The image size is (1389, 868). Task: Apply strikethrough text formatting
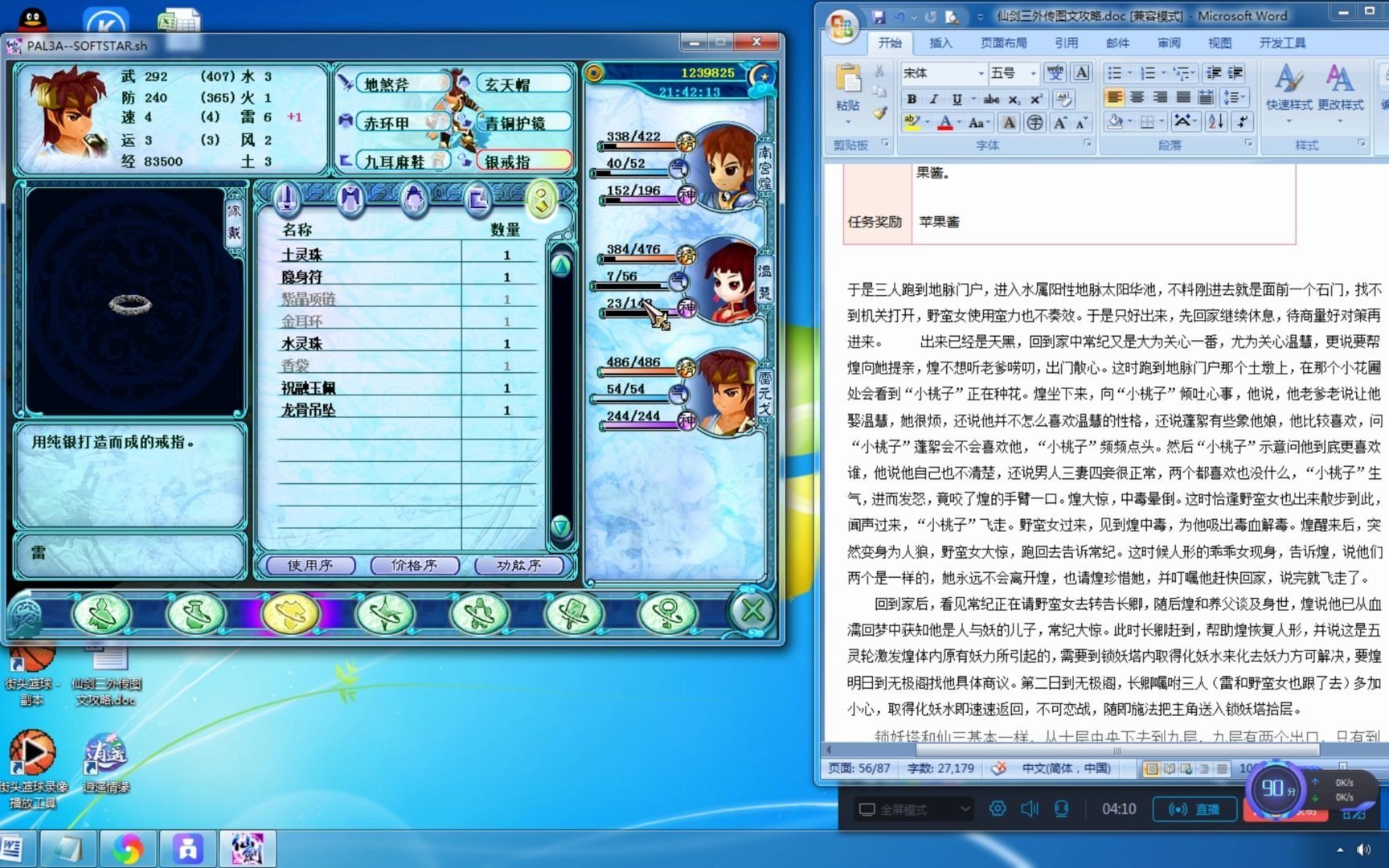pyautogui.click(x=992, y=99)
